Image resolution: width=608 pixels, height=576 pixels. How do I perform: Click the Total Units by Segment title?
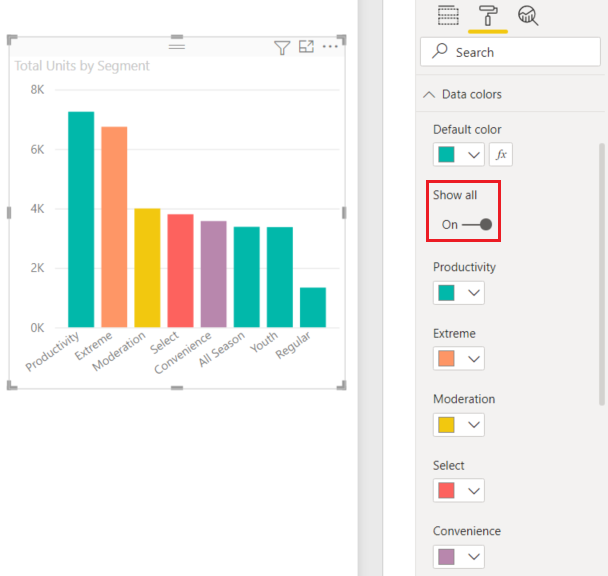82,66
